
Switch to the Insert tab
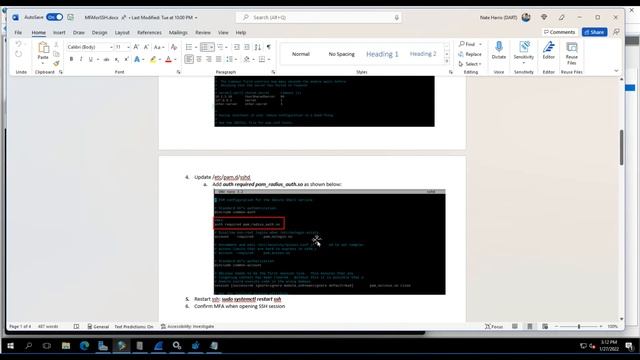pyautogui.click(x=59, y=32)
